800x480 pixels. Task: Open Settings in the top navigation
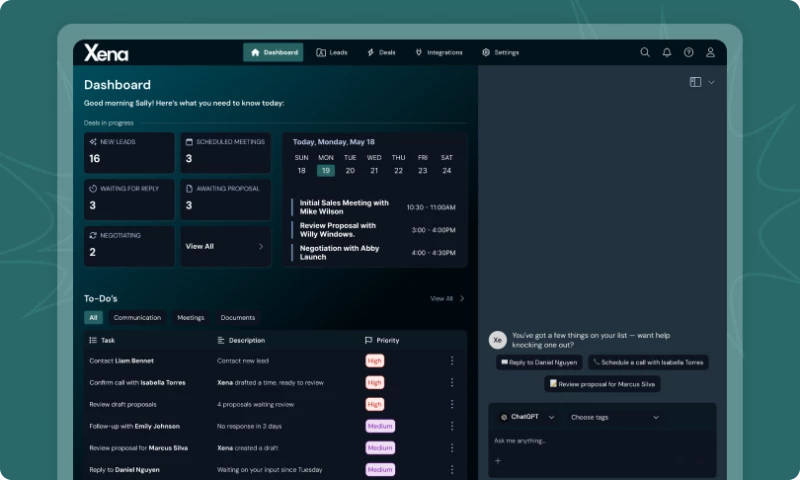(501, 52)
